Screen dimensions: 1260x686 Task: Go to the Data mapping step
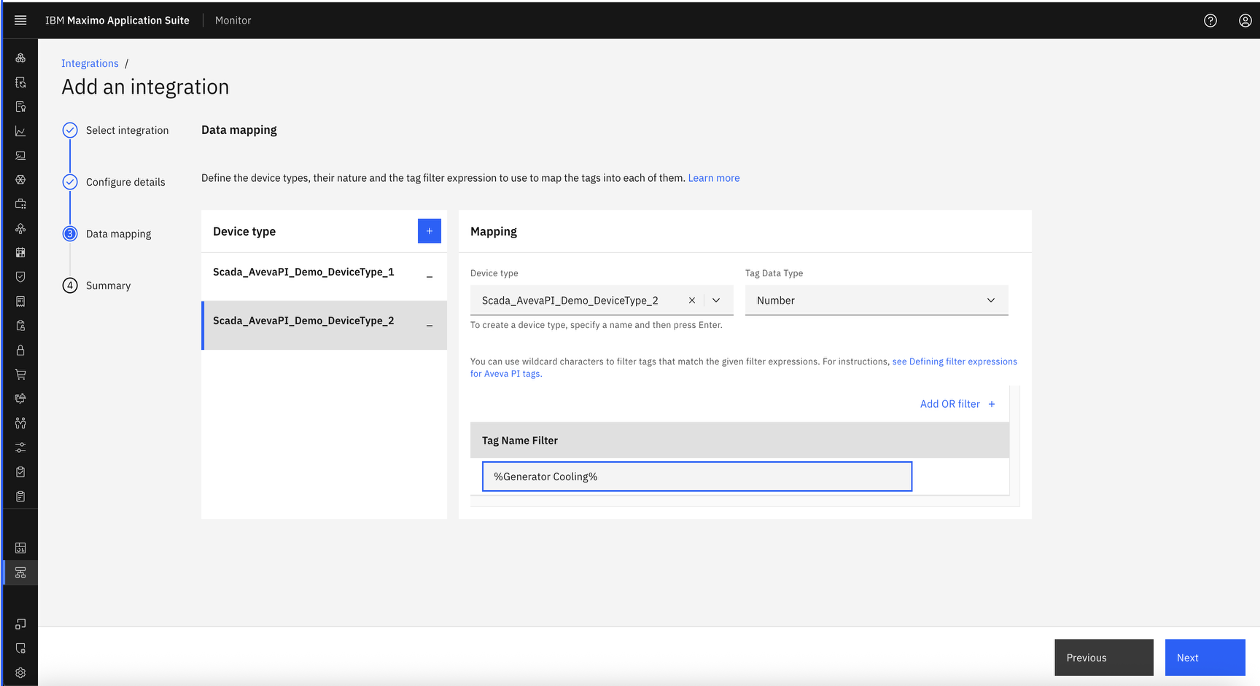[x=119, y=234]
